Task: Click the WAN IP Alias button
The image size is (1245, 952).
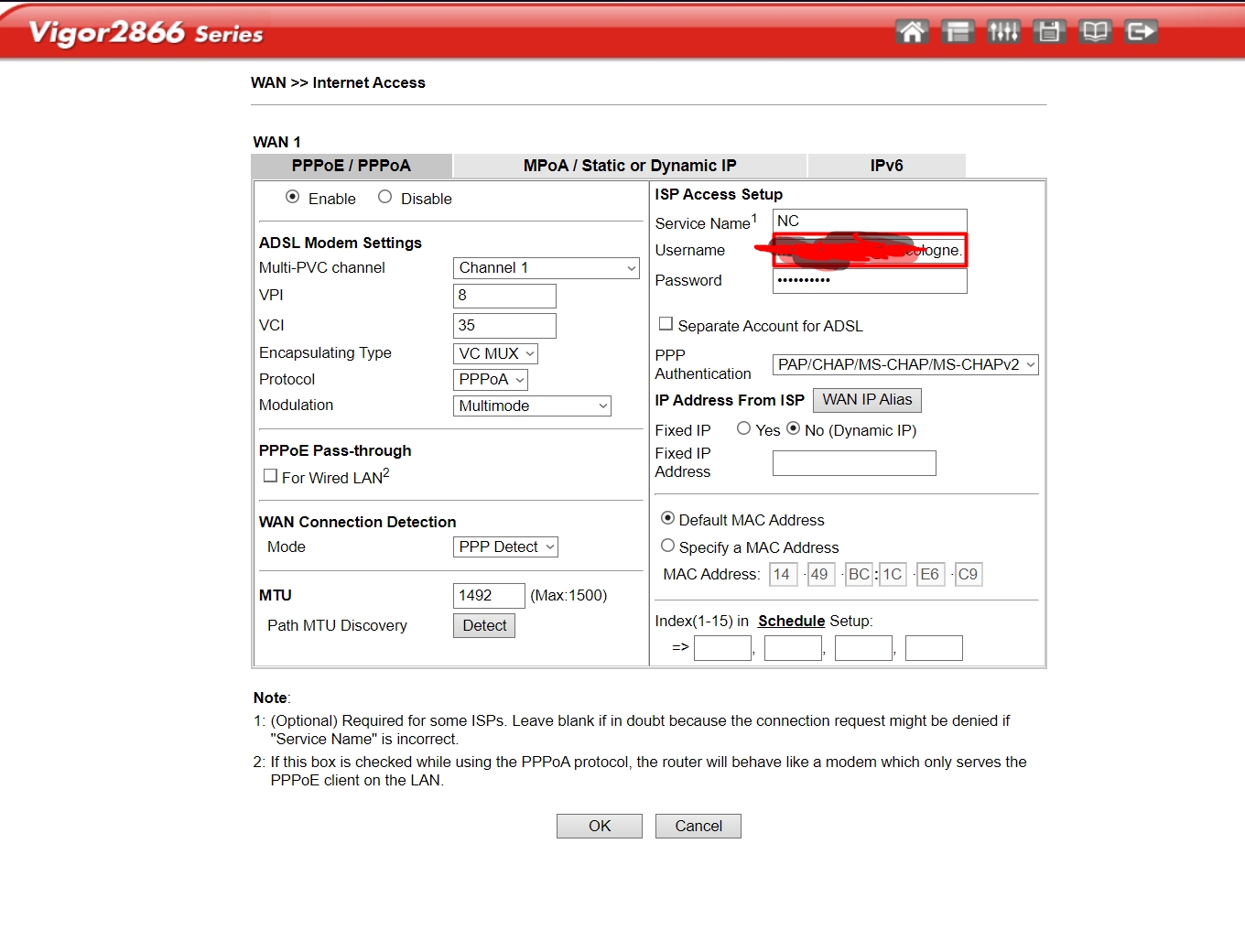Action: coord(867,400)
